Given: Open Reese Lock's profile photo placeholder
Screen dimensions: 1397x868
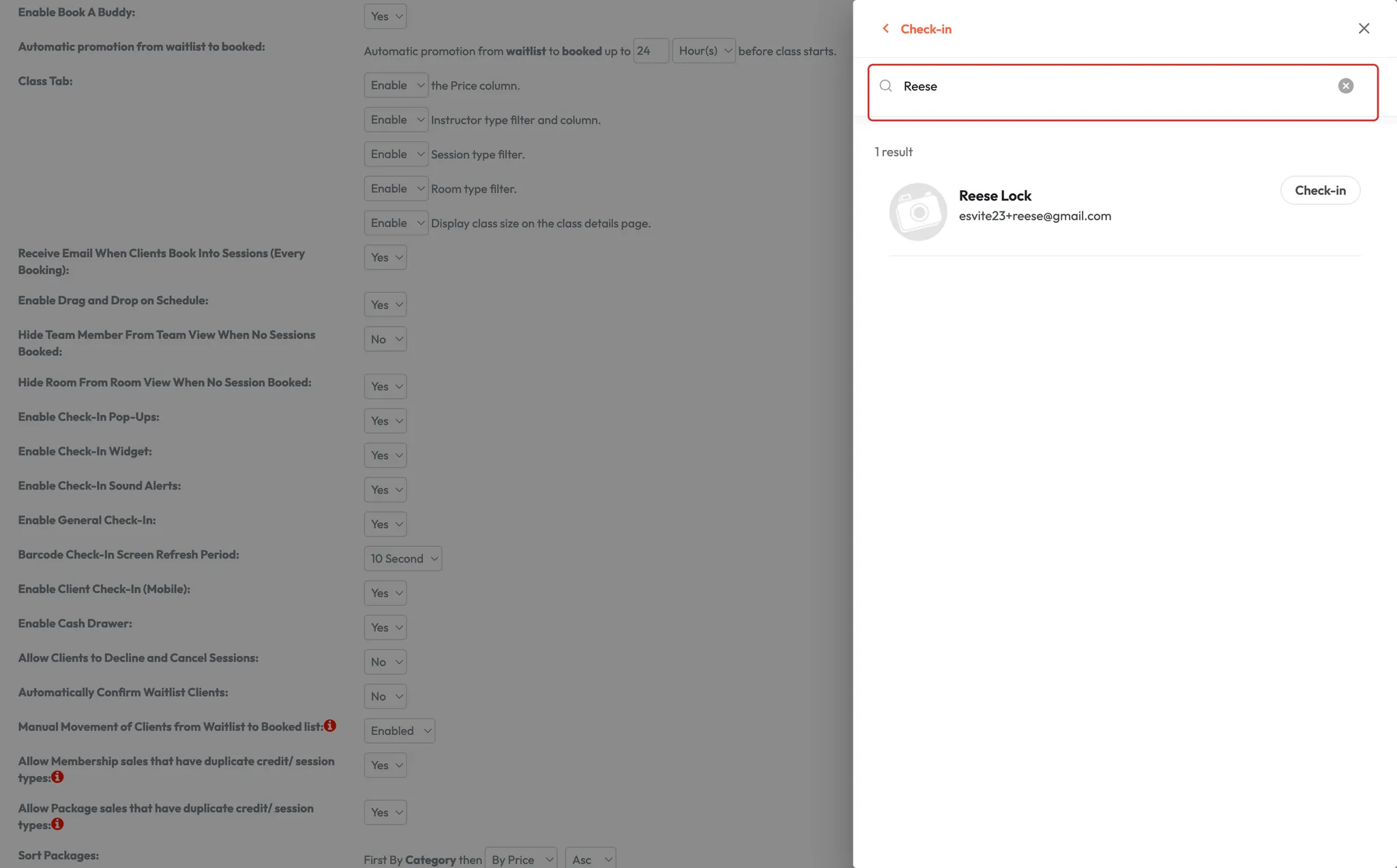Looking at the screenshot, I should (917, 211).
